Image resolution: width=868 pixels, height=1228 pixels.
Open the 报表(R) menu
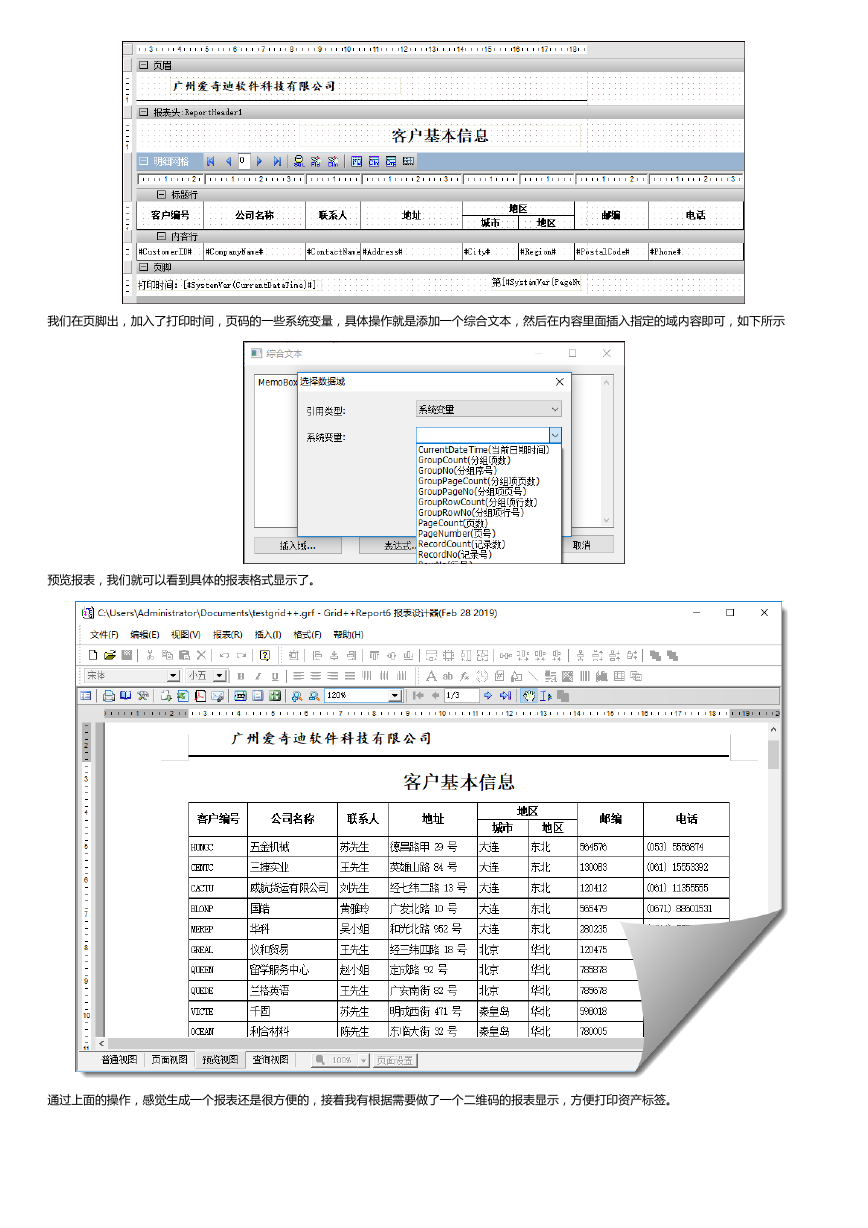point(228,635)
